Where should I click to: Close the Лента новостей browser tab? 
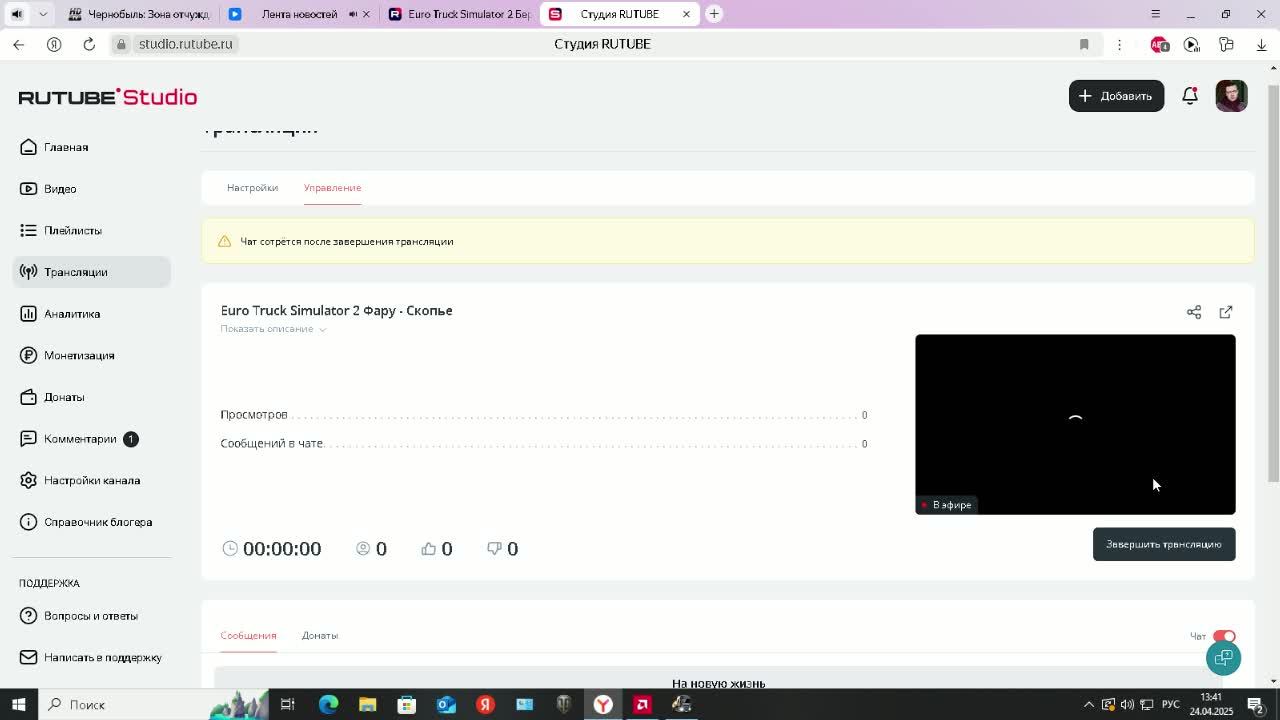[366, 14]
